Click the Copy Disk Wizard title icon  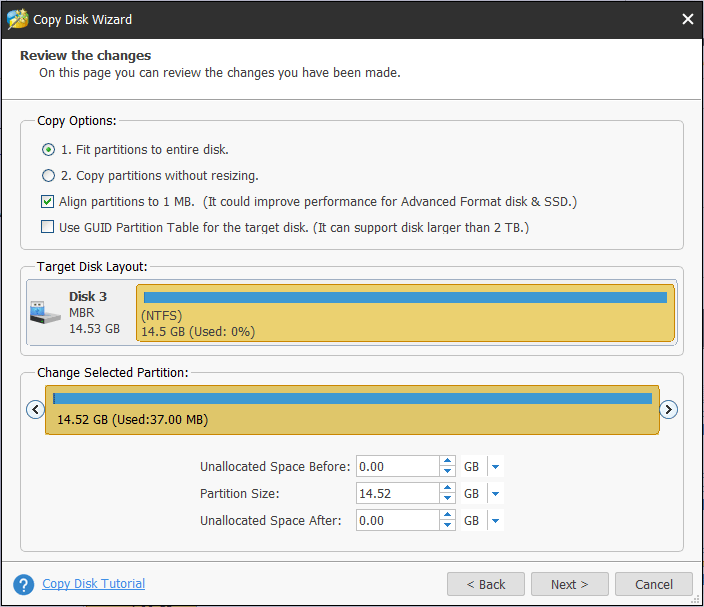(18, 19)
